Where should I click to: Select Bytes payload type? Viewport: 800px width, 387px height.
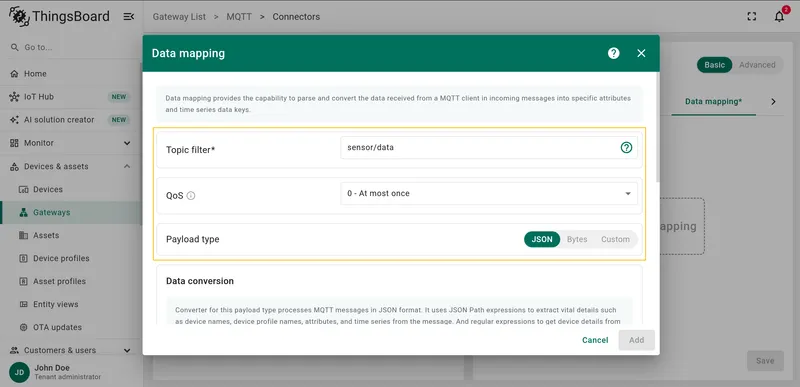577,239
